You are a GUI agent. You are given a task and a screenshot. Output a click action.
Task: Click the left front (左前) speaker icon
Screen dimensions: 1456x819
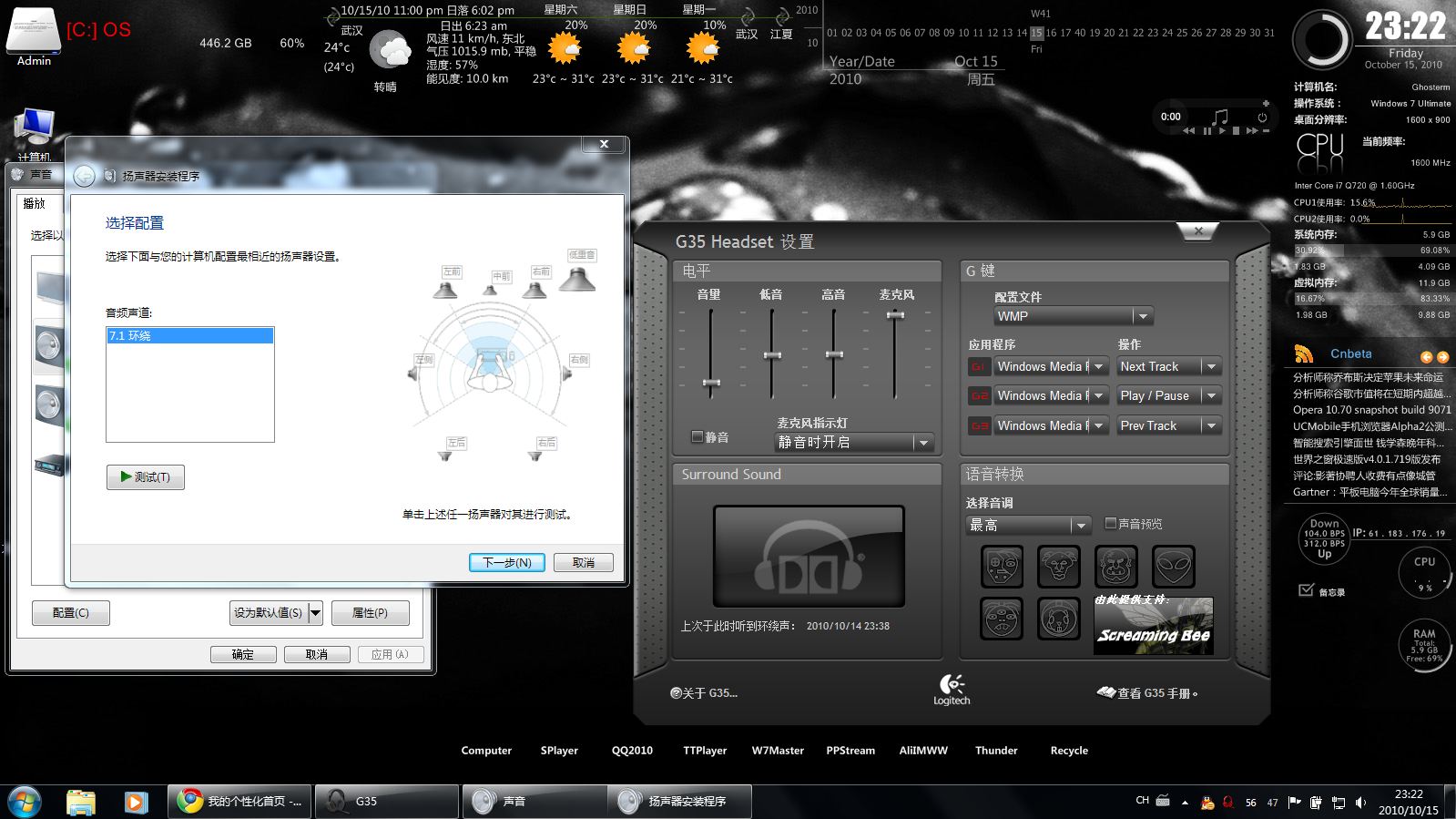[x=445, y=289]
